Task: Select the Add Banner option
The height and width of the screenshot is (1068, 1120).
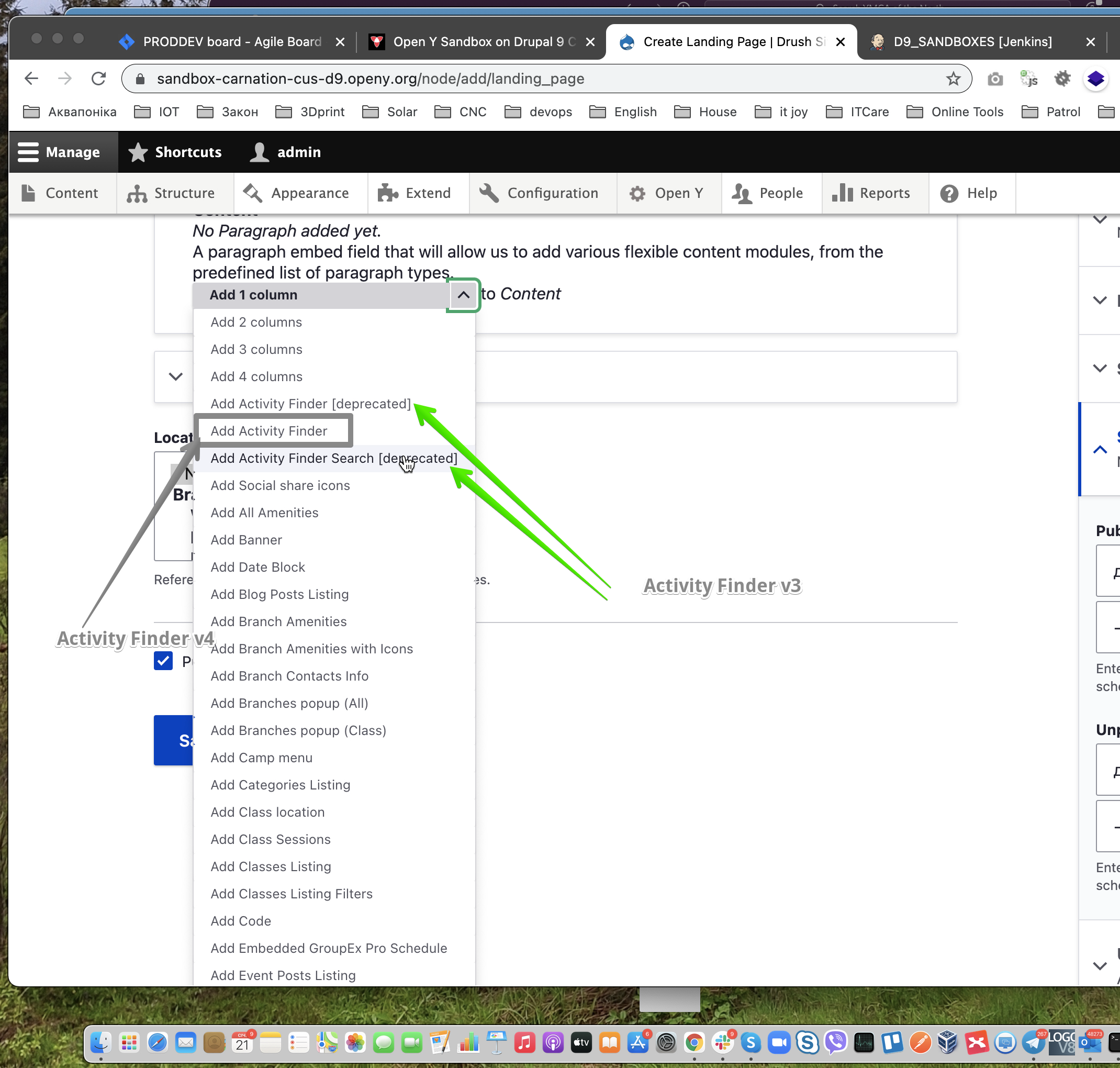Action: point(334,540)
